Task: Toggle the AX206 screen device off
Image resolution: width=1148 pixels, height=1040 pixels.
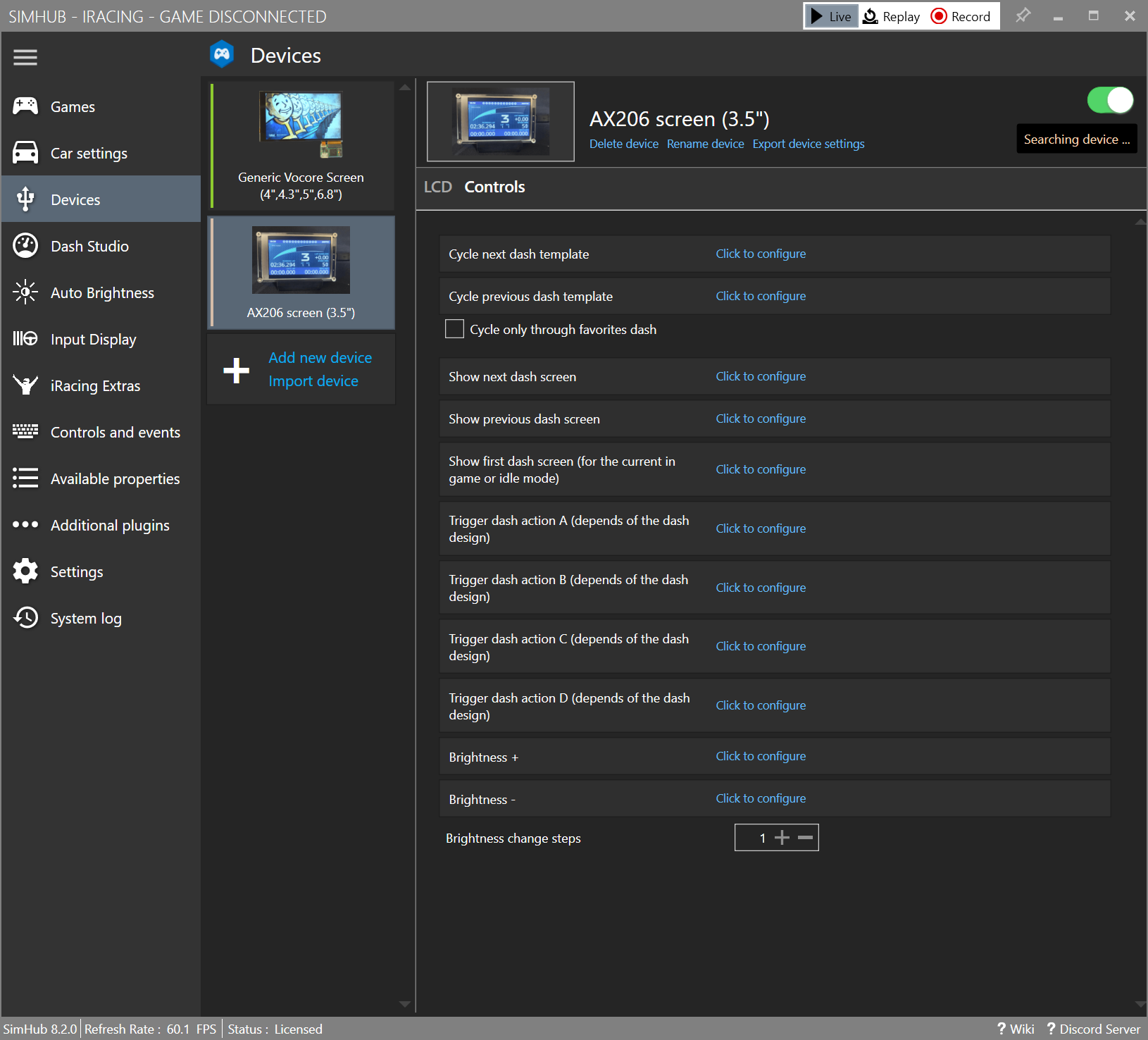Action: pos(1110,100)
